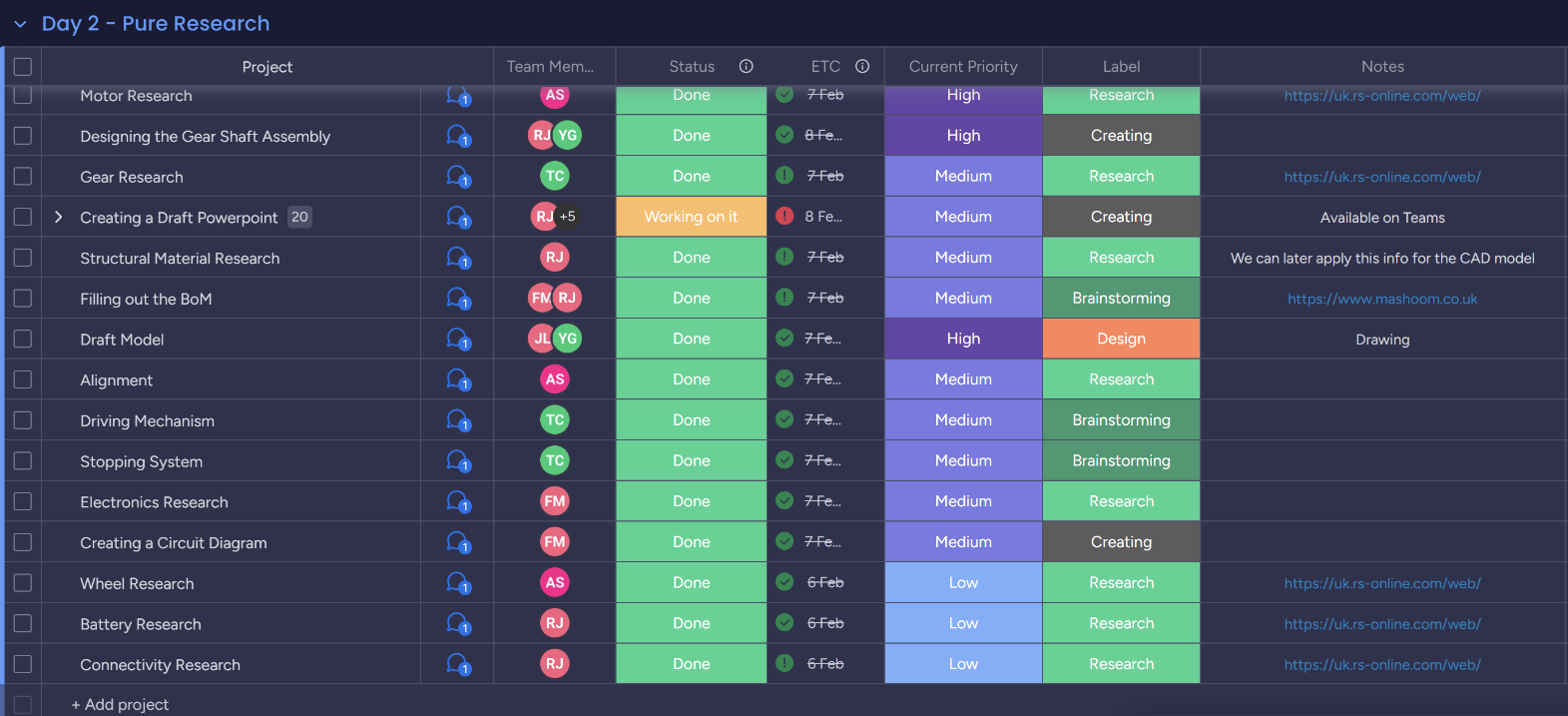Collapse the Day 2 - Pure Research group
Image resolution: width=1568 pixels, height=716 pixels.
[x=20, y=24]
